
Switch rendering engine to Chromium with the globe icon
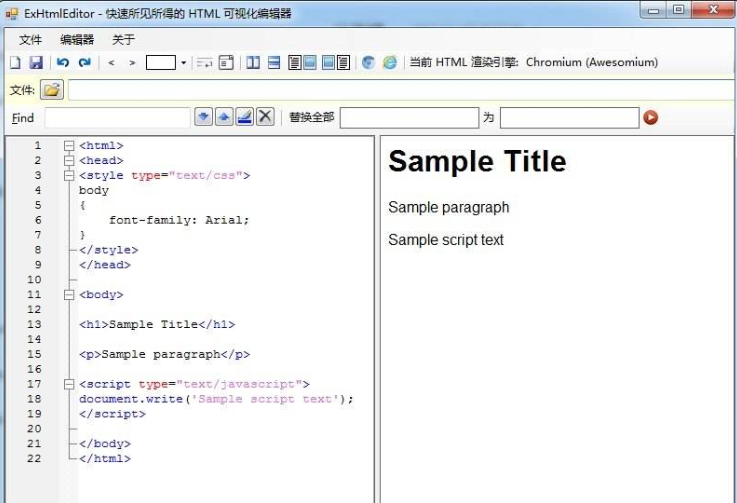click(368, 63)
